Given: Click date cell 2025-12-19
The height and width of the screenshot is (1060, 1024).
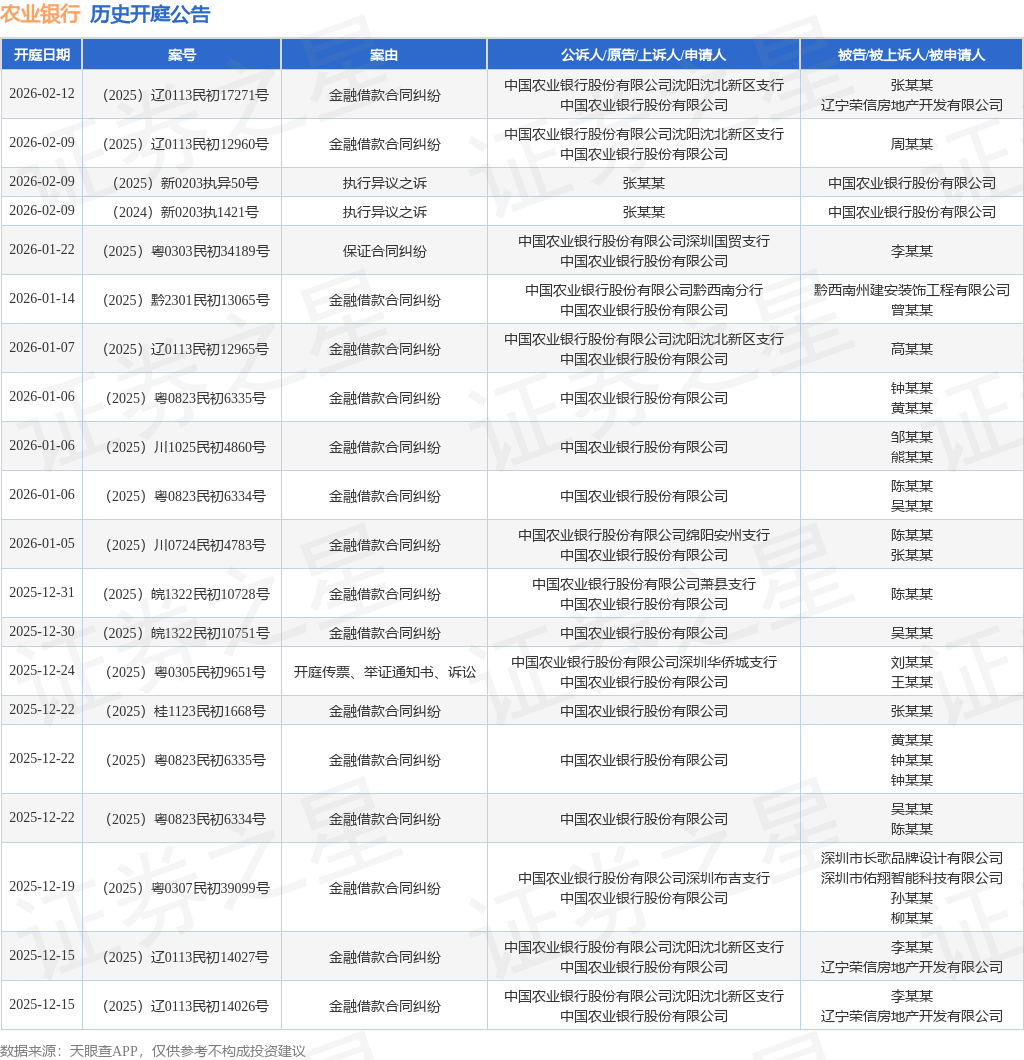Looking at the screenshot, I should point(42,886).
